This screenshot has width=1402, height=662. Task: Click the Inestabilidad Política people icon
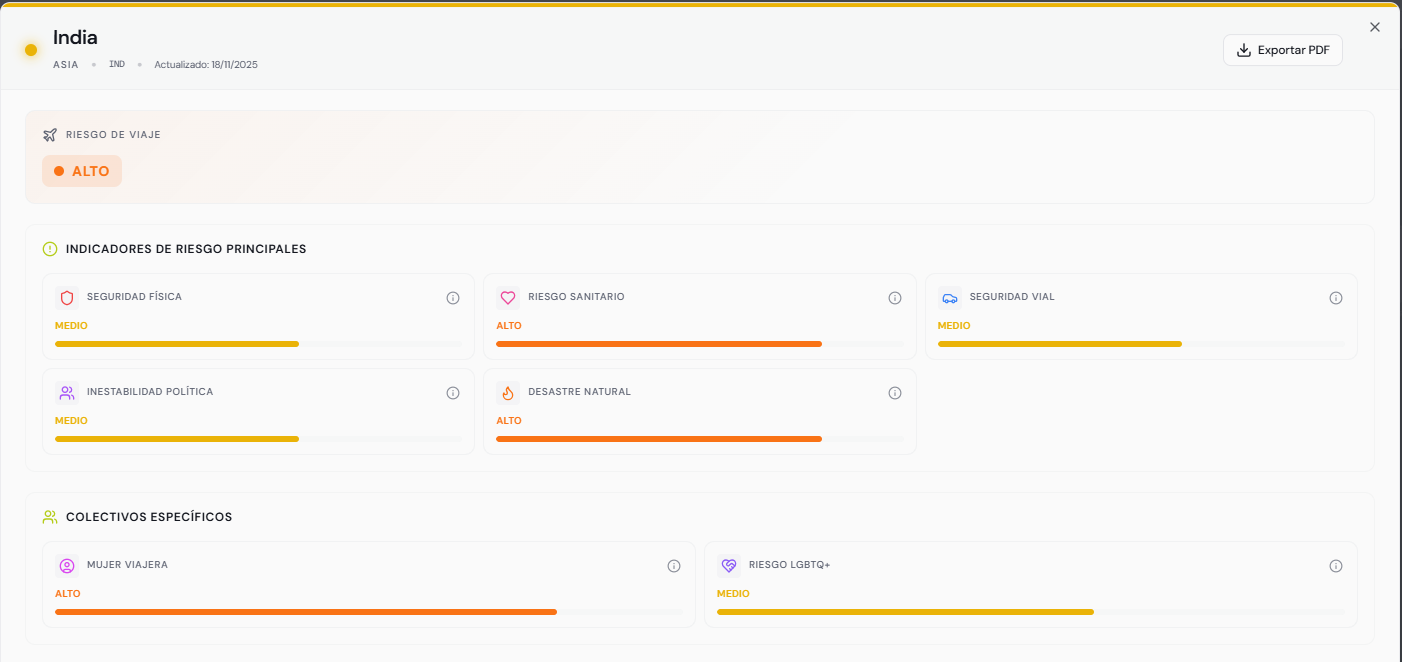tap(67, 392)
